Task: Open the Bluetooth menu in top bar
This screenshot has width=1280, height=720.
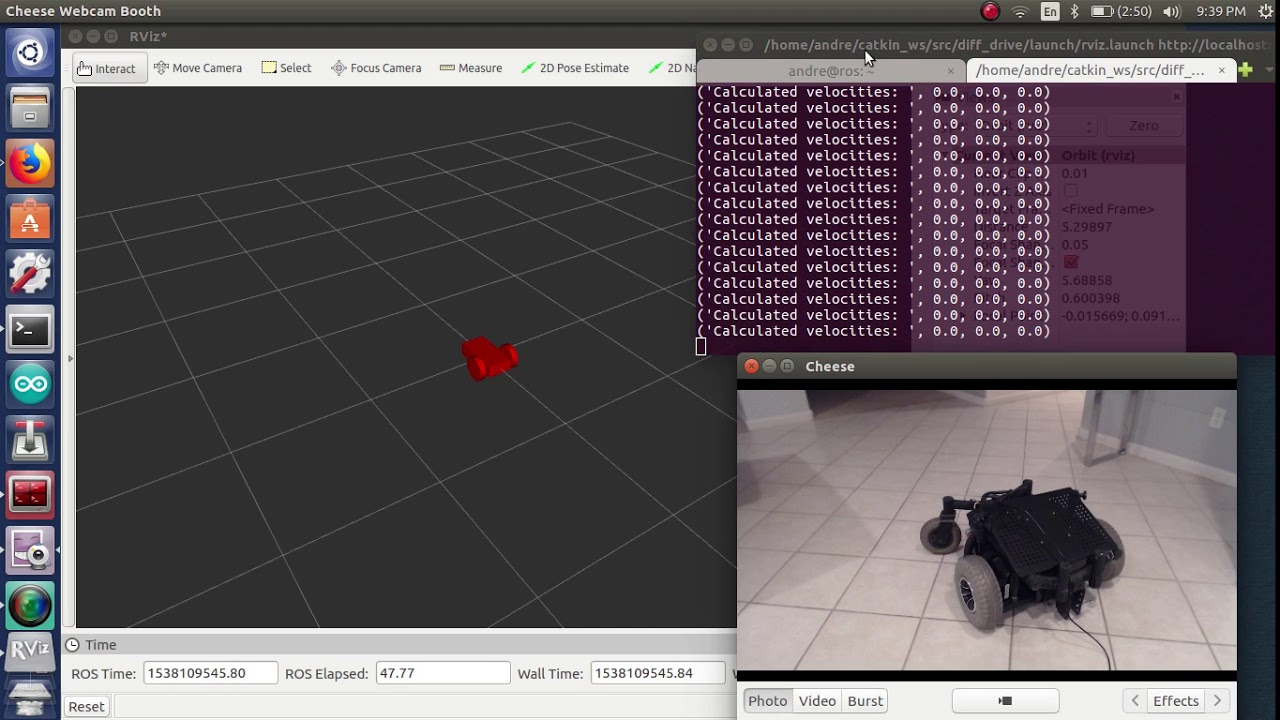Action: point(1075,12)
